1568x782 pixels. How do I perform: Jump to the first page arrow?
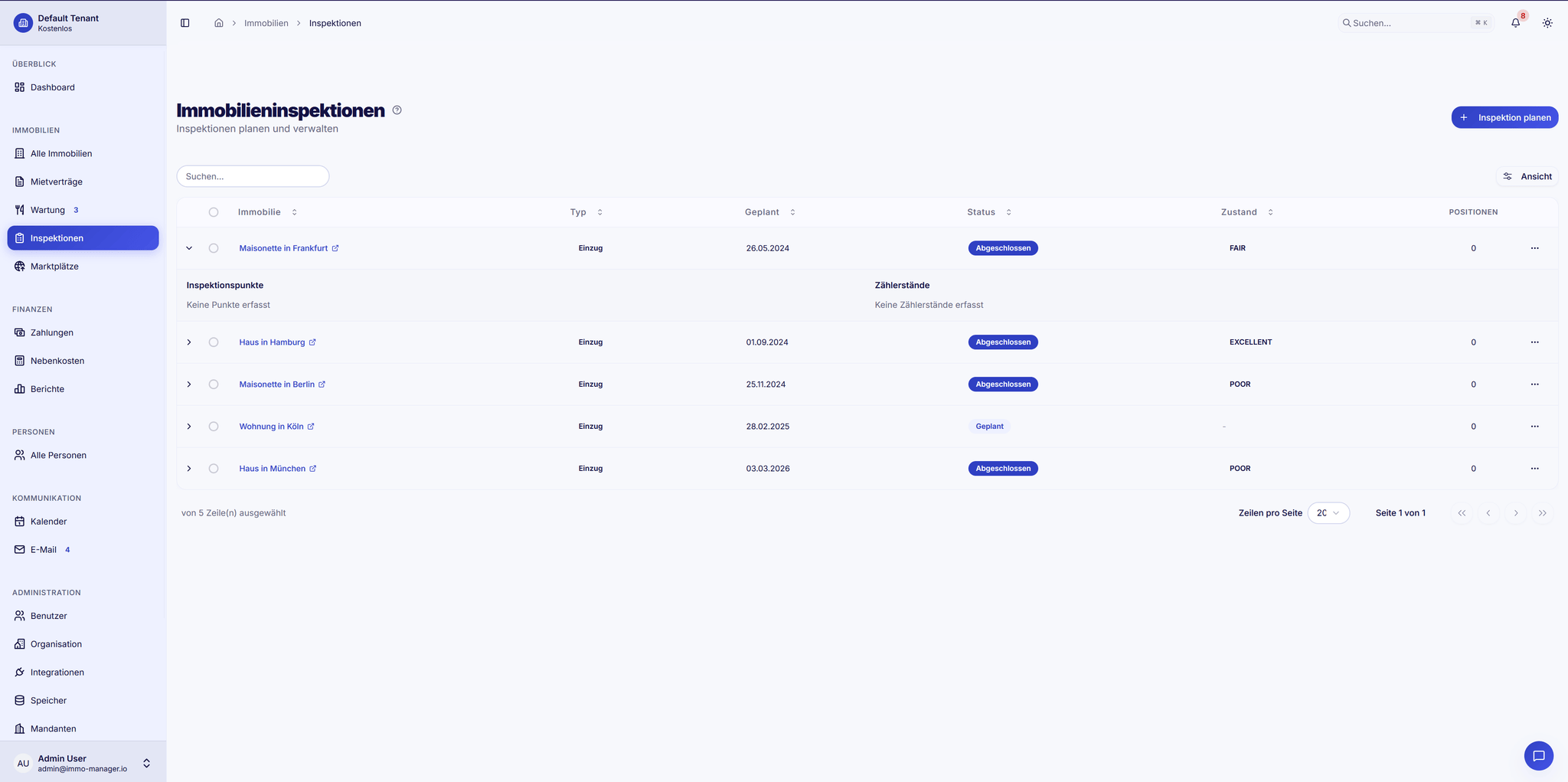coord(1462,513)
